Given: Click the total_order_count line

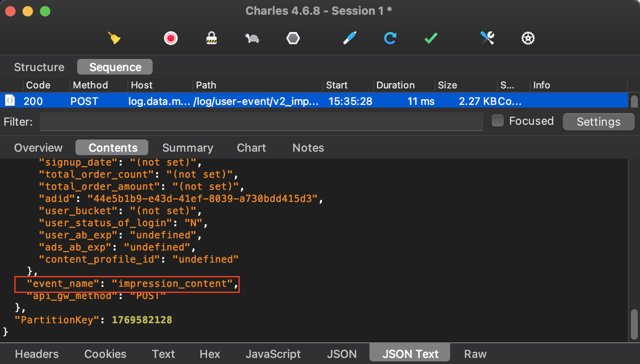Looking at the screenshot, I should [x=138, y=175].
